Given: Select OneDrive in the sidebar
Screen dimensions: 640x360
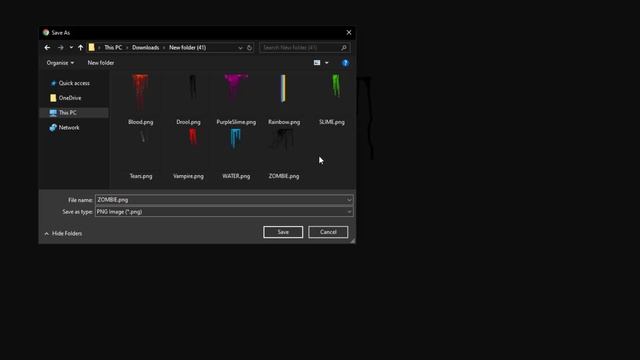Looking at the screenshot, I should [70, 98].
